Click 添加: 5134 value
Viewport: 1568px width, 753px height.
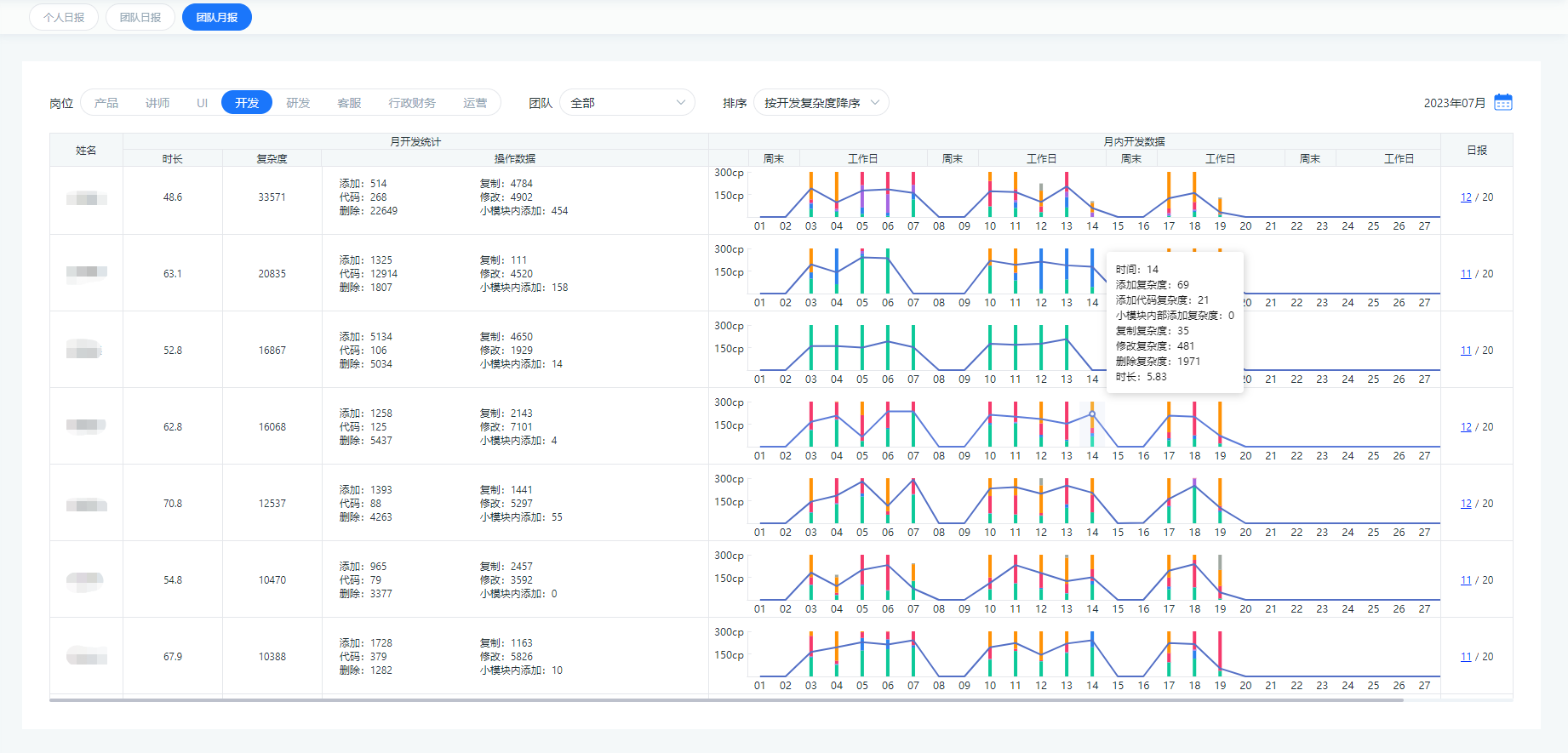[x=366, y=337]
